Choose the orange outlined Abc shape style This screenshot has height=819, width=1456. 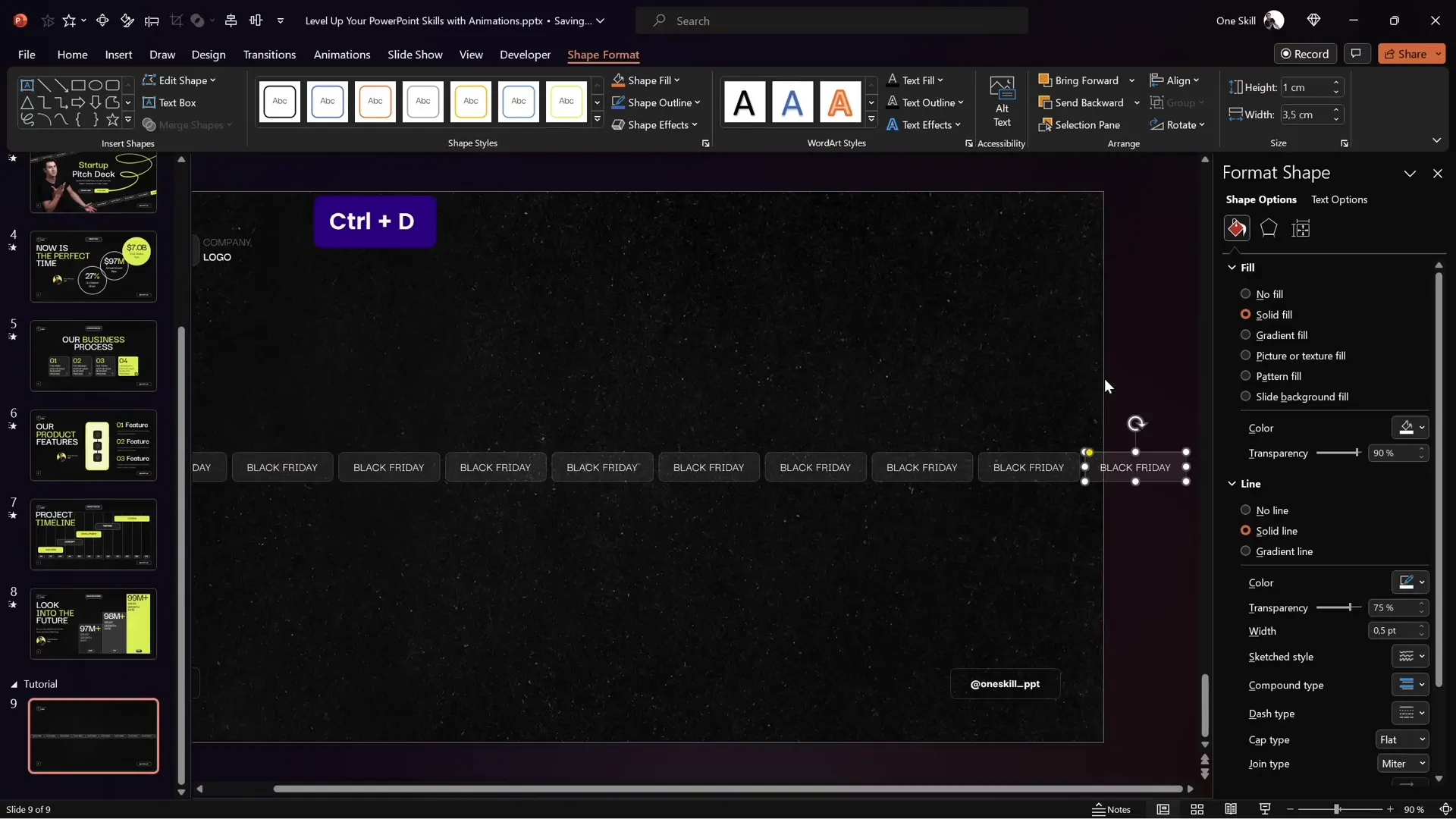coord(375,102)
